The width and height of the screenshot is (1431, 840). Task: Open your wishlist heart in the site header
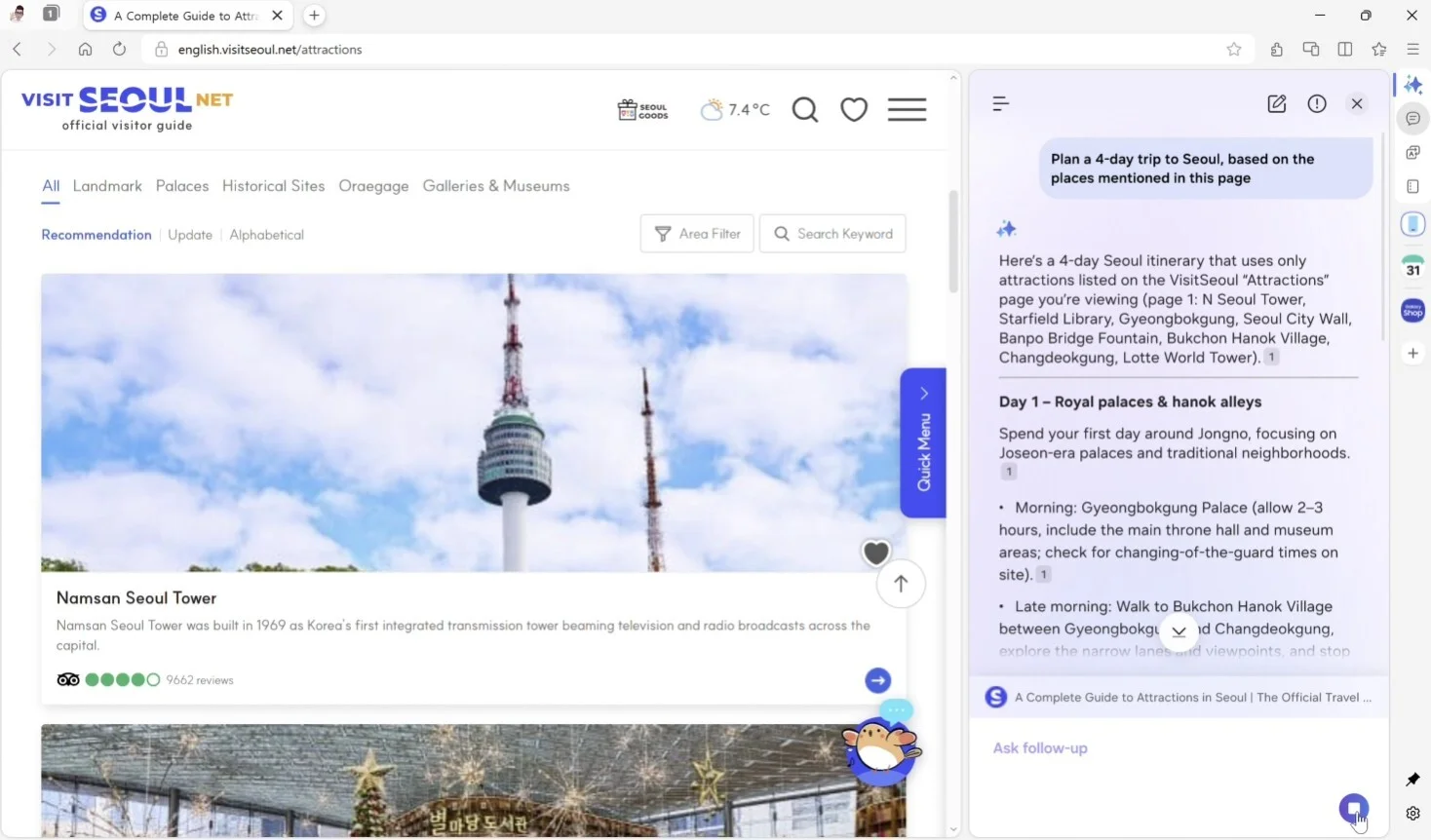coord(854,109)
